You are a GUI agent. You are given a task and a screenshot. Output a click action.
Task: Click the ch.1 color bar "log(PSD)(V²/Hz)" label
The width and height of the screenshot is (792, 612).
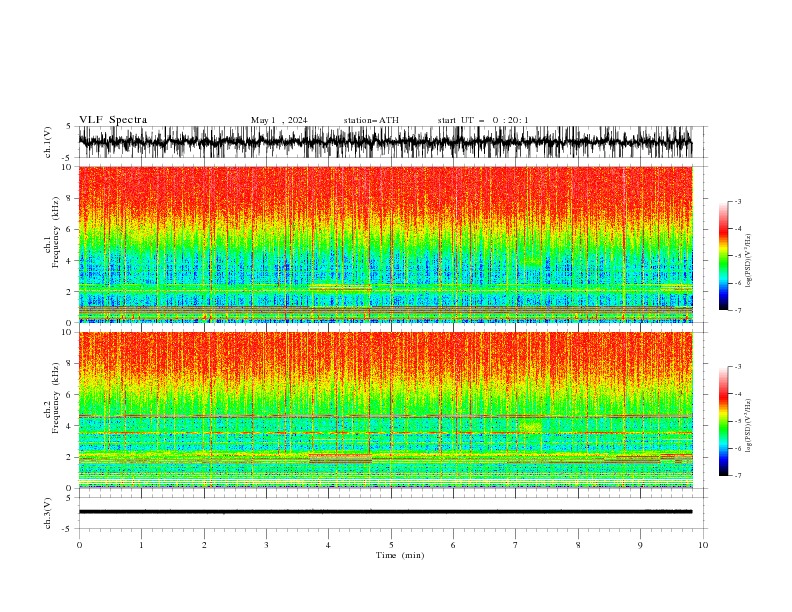pyautogui.click(x=748, y=261)
